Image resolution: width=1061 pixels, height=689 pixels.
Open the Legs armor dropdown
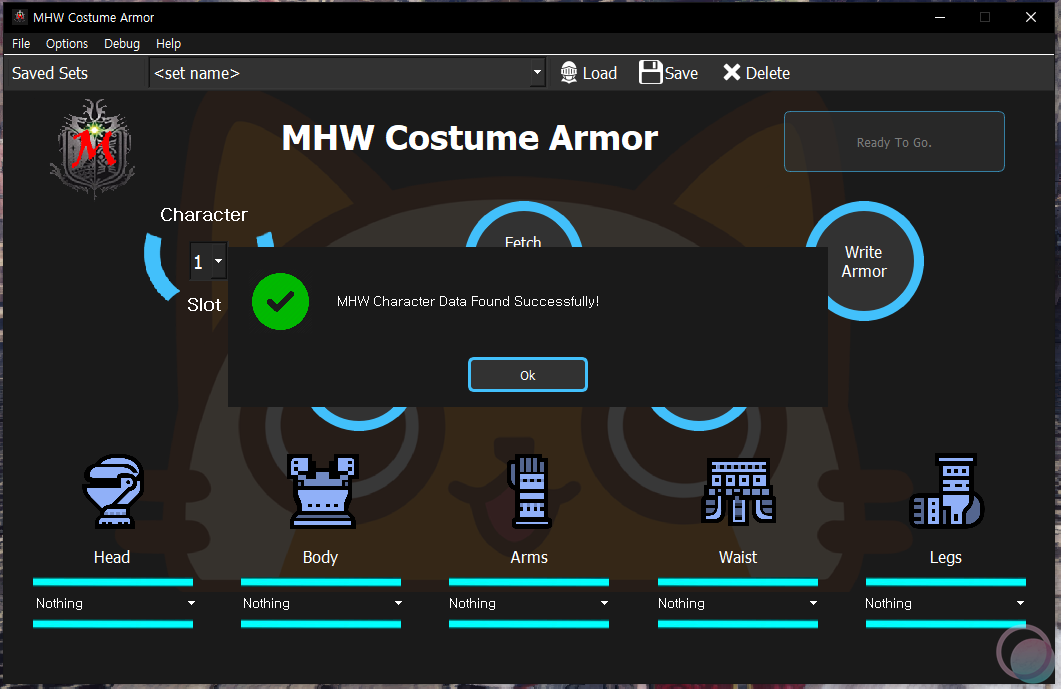[945, 603]
